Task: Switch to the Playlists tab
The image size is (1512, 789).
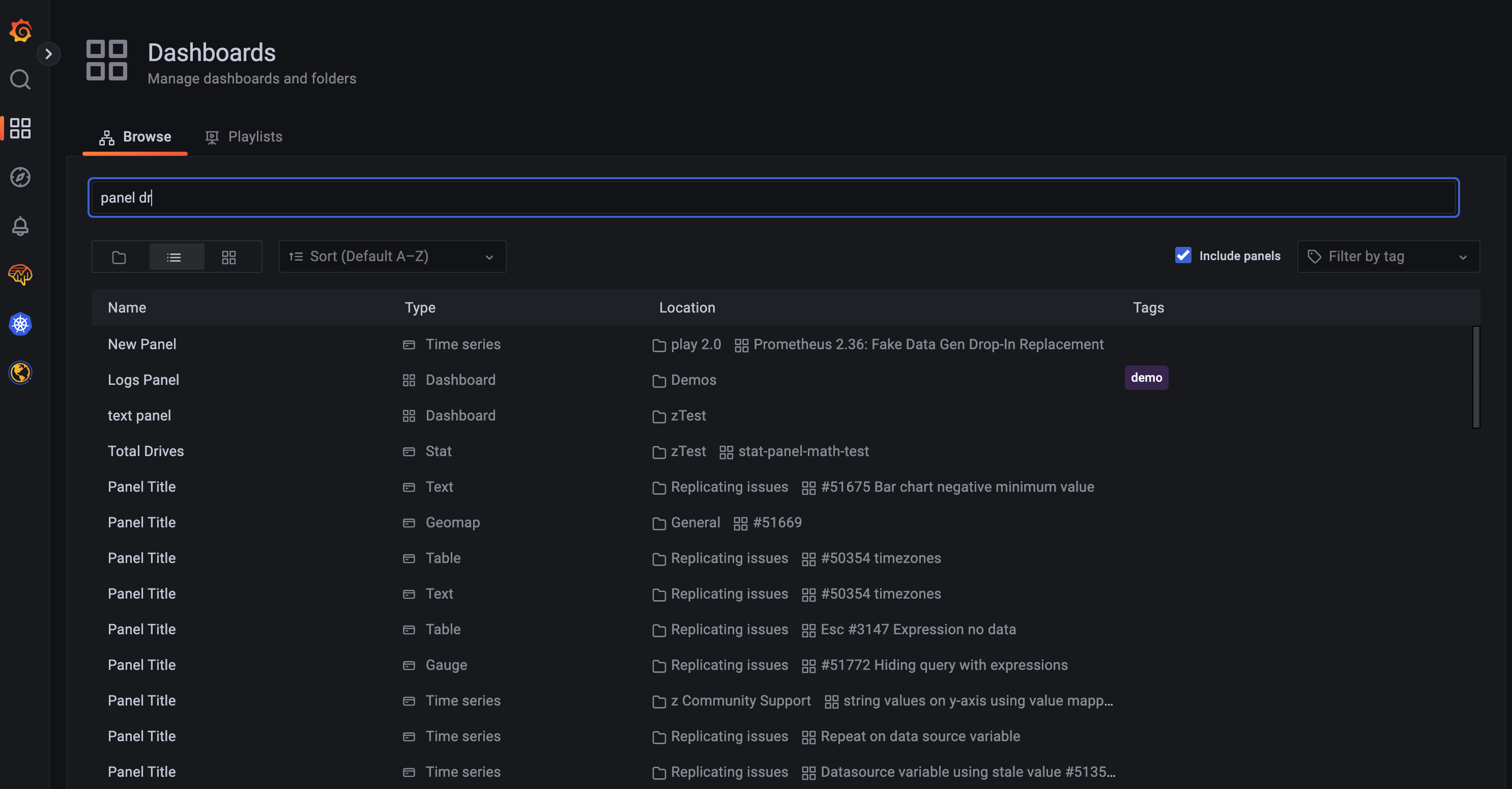Action: tap(244, 137)
